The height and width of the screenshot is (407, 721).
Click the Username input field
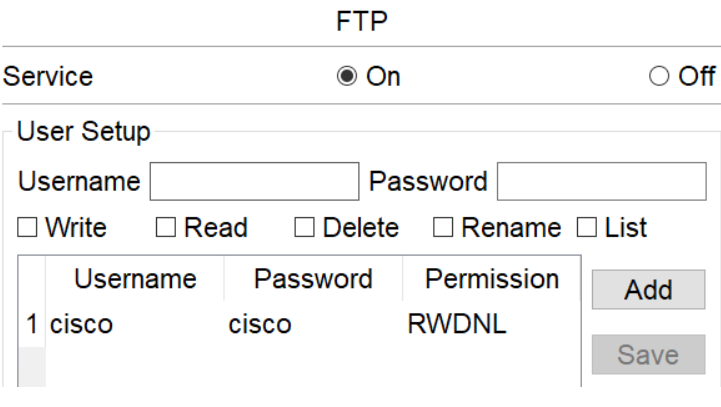click(x=254, y=182)
